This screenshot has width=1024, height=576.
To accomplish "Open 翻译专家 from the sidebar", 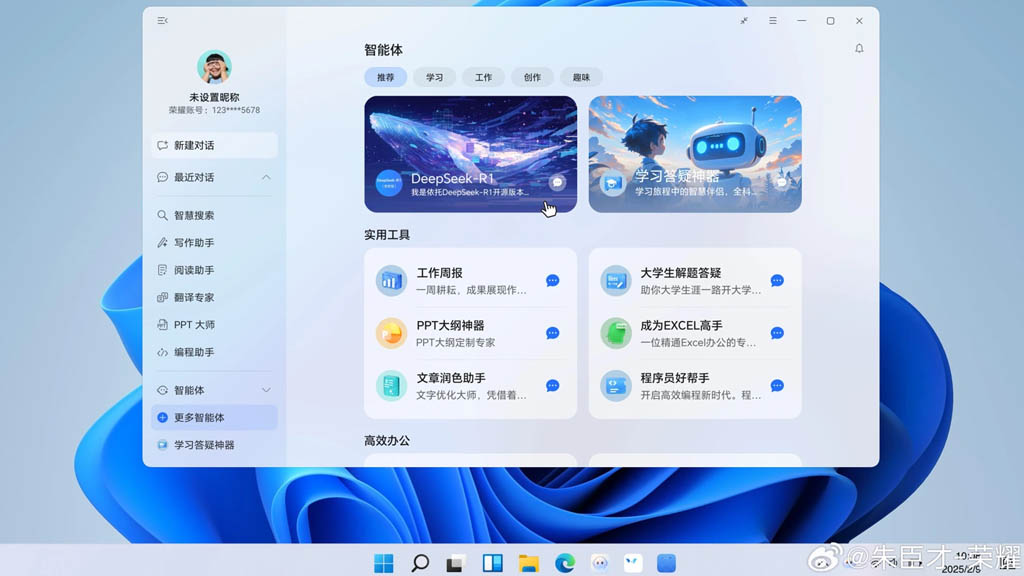I will pyautogui.click(x=214, y=297).
